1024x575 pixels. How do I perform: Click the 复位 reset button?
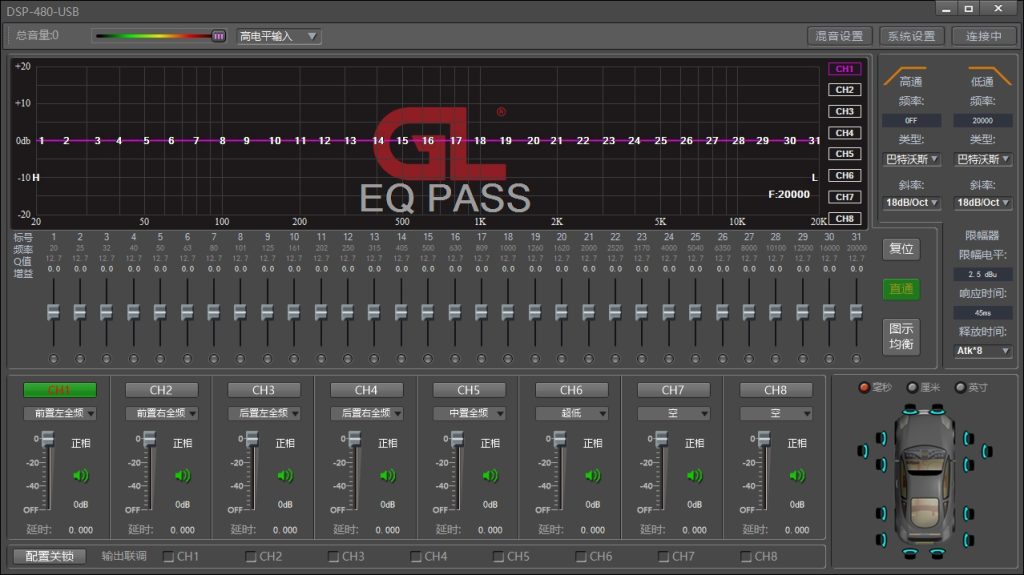901,249
